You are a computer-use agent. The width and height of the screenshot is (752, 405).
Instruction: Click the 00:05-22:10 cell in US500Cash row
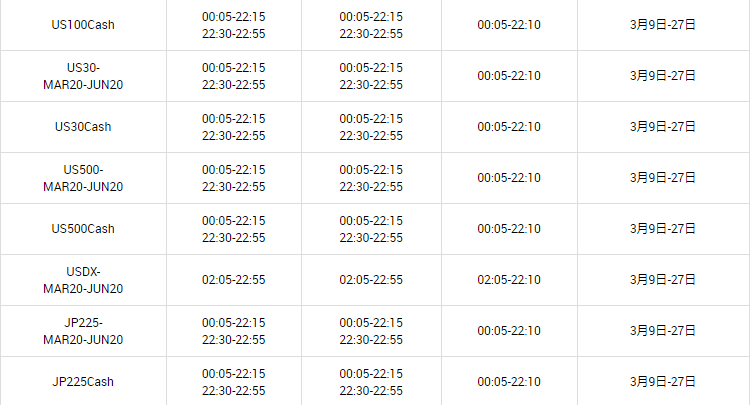coord(509,229)
